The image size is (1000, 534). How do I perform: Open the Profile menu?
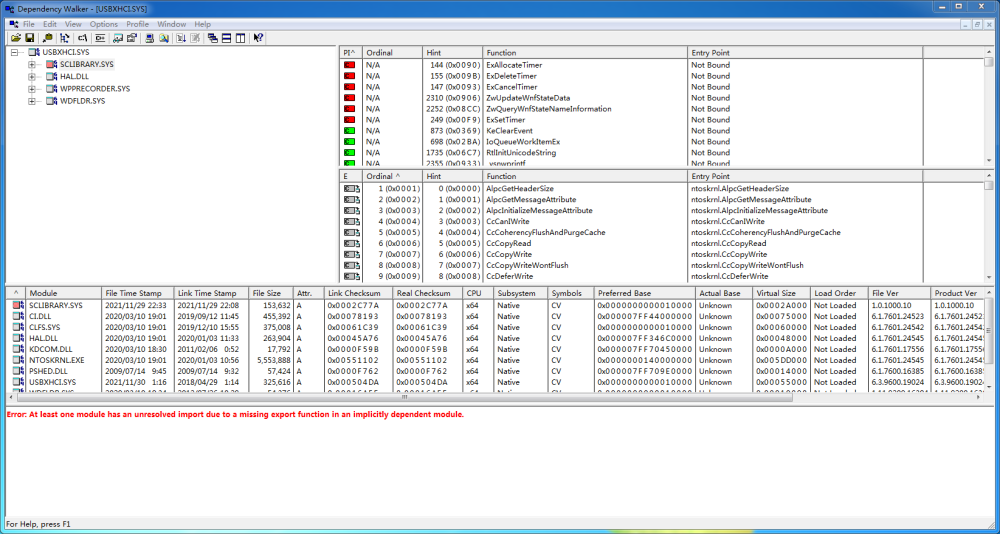coord(137,23)
